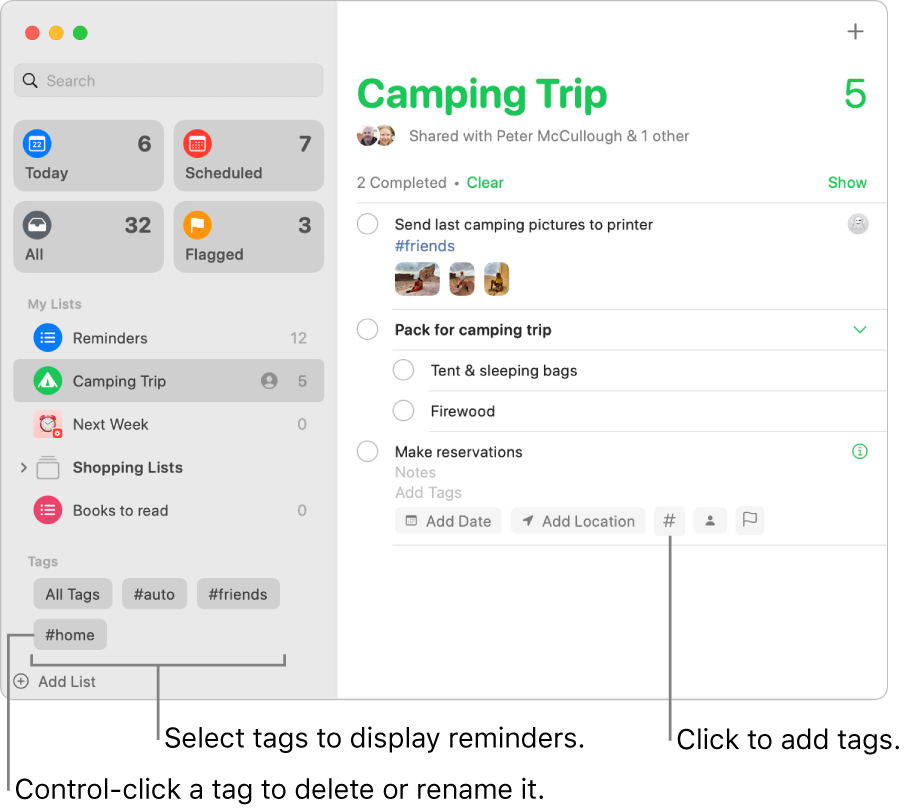
Task: Select the #home tag filter
Action: (70, 634)
